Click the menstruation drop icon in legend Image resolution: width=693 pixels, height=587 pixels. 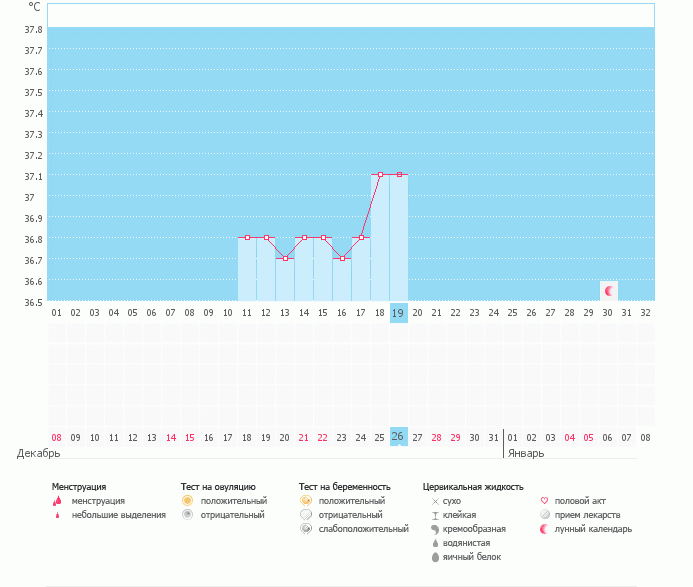point(57,501)
